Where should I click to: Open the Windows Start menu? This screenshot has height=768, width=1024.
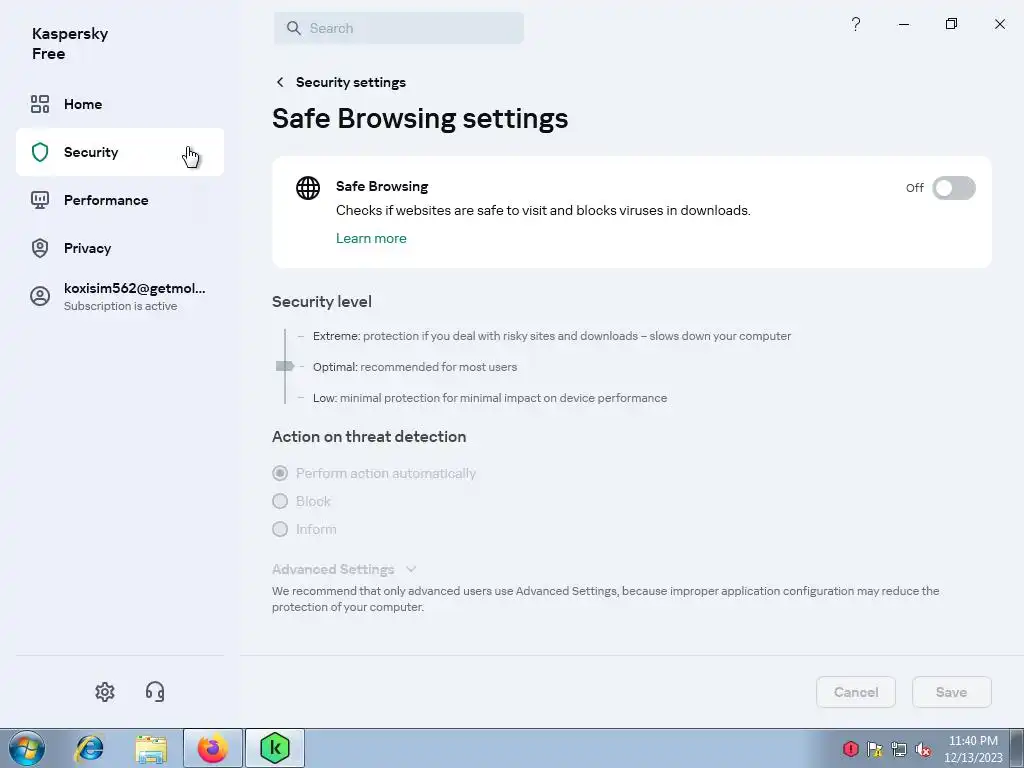[x=27, y=748]
